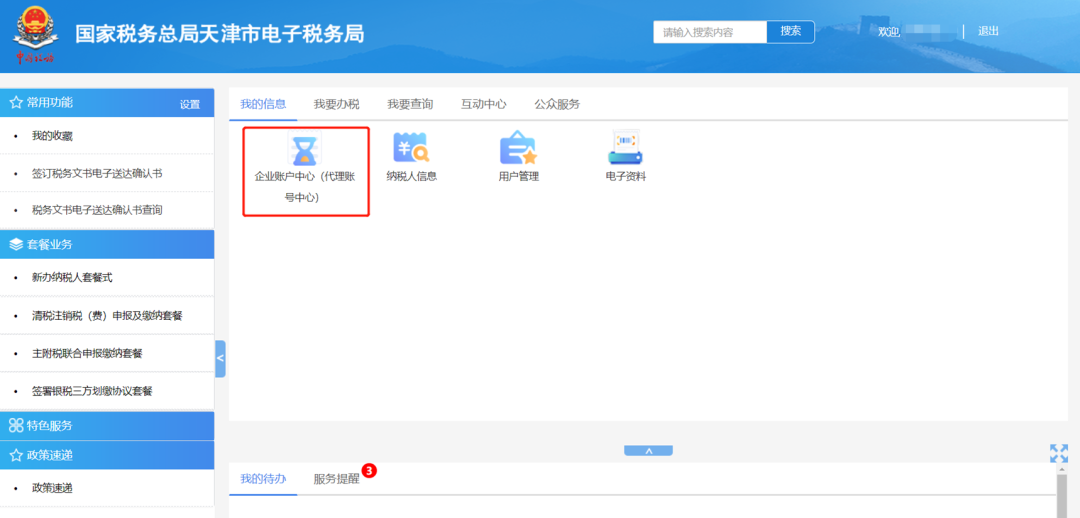
Task: Click the 退出 logout link
Action: click(988, 32)
